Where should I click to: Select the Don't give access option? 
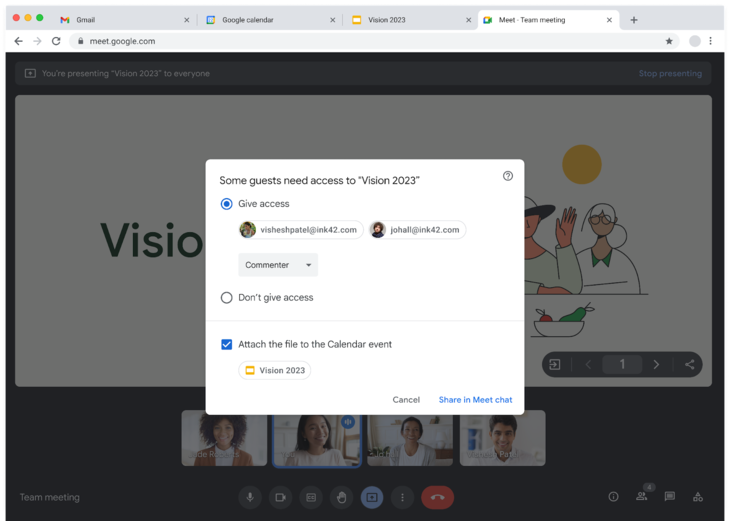[x=226, y=298]
